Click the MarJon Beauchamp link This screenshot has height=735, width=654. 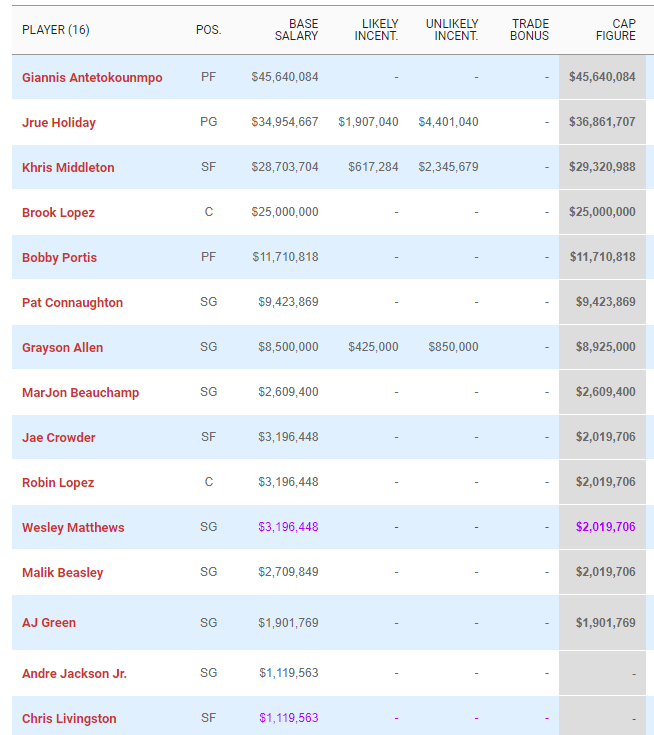tap(80, 392)
